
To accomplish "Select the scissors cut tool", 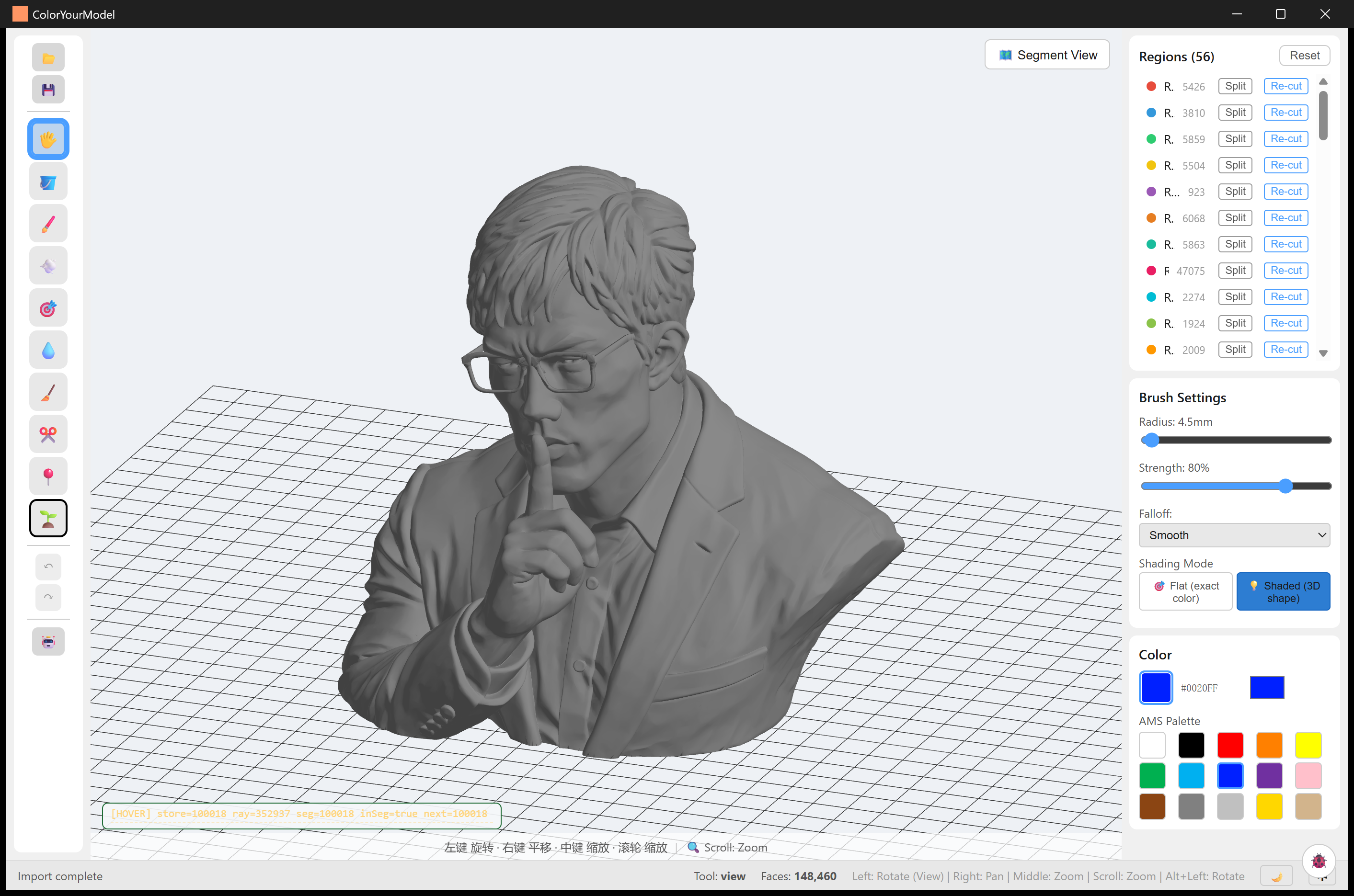I will click(x=48, y=434).
